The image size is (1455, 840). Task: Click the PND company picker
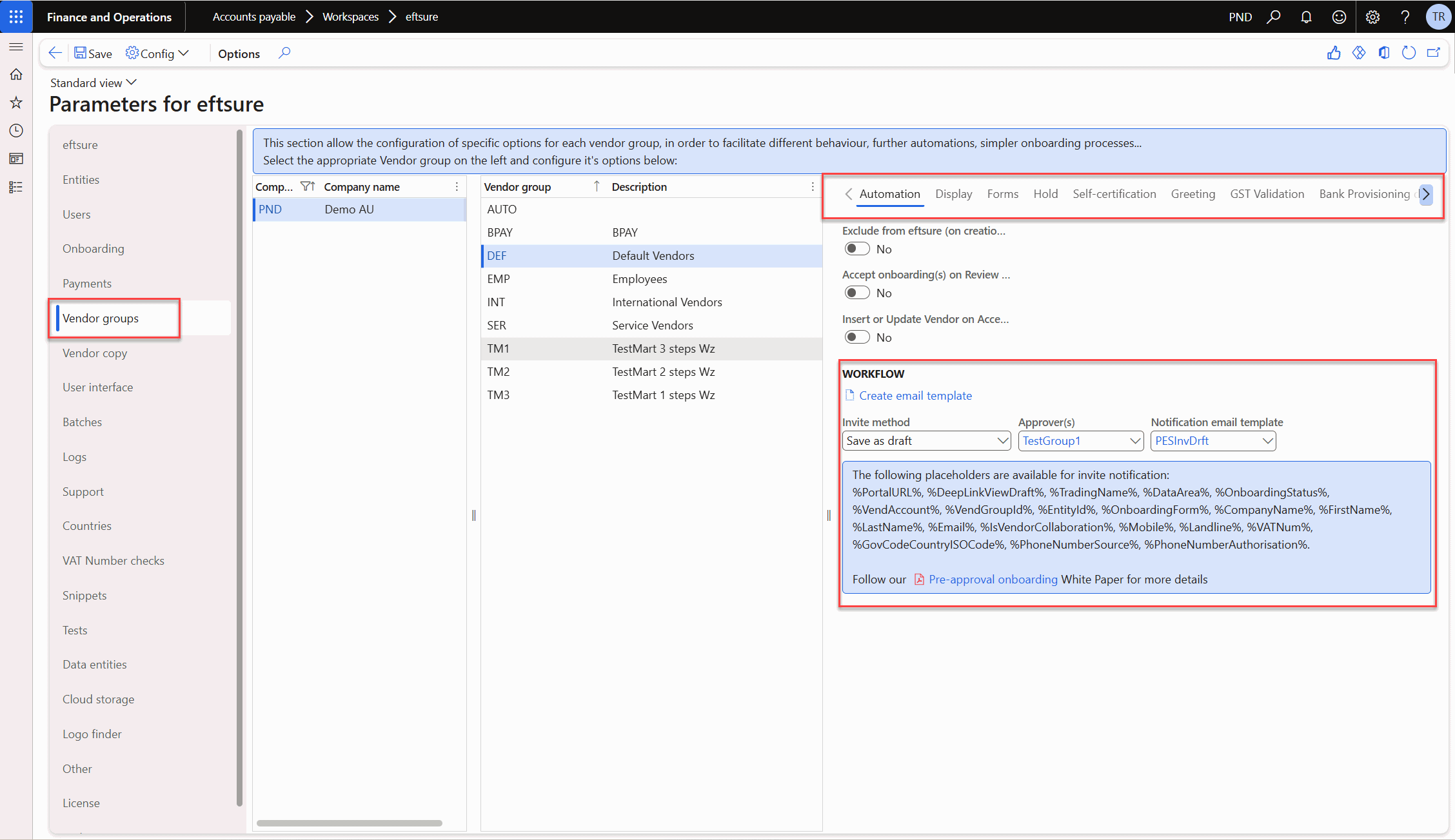click(x=1240, y=17)
